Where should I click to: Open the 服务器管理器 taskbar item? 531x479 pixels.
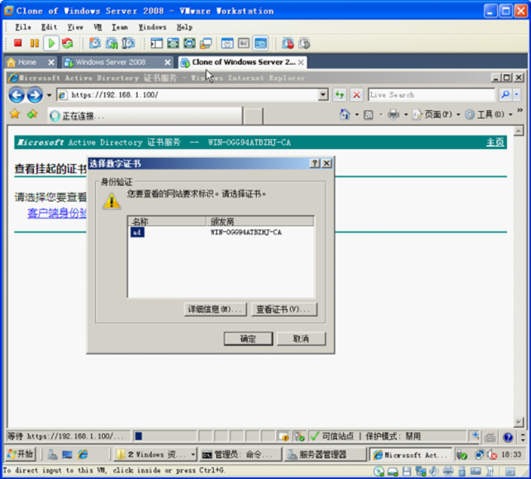tap(324, 454)
